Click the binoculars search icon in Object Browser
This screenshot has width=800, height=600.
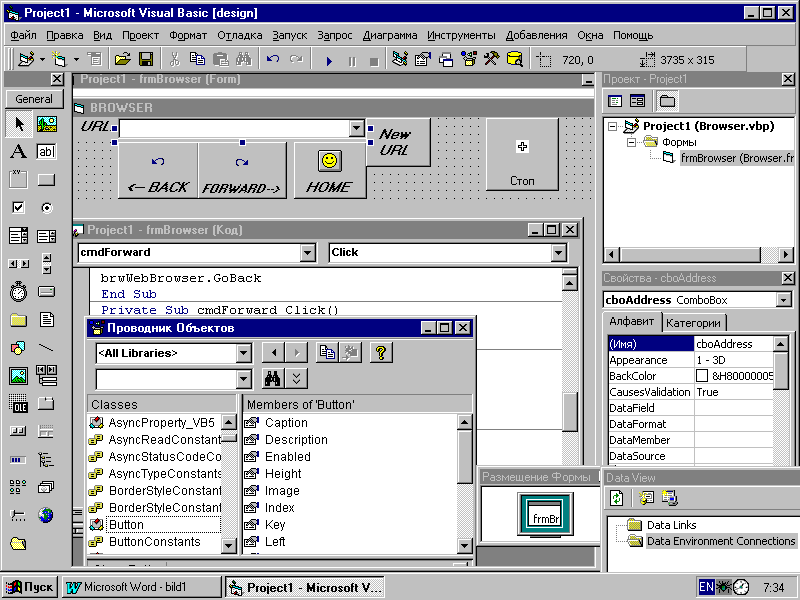pyautogui.click(x=272, y=379)
